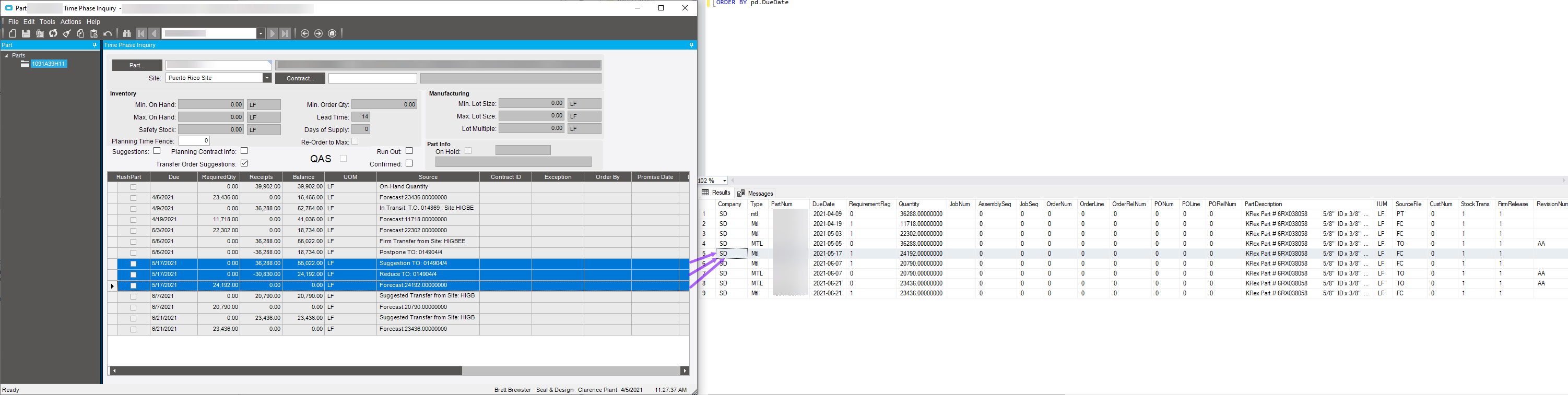This screenshot has height=395, width=1568.
Task: Click the Paste clipboard toolbar icon
Action: (x=94, y=33)
